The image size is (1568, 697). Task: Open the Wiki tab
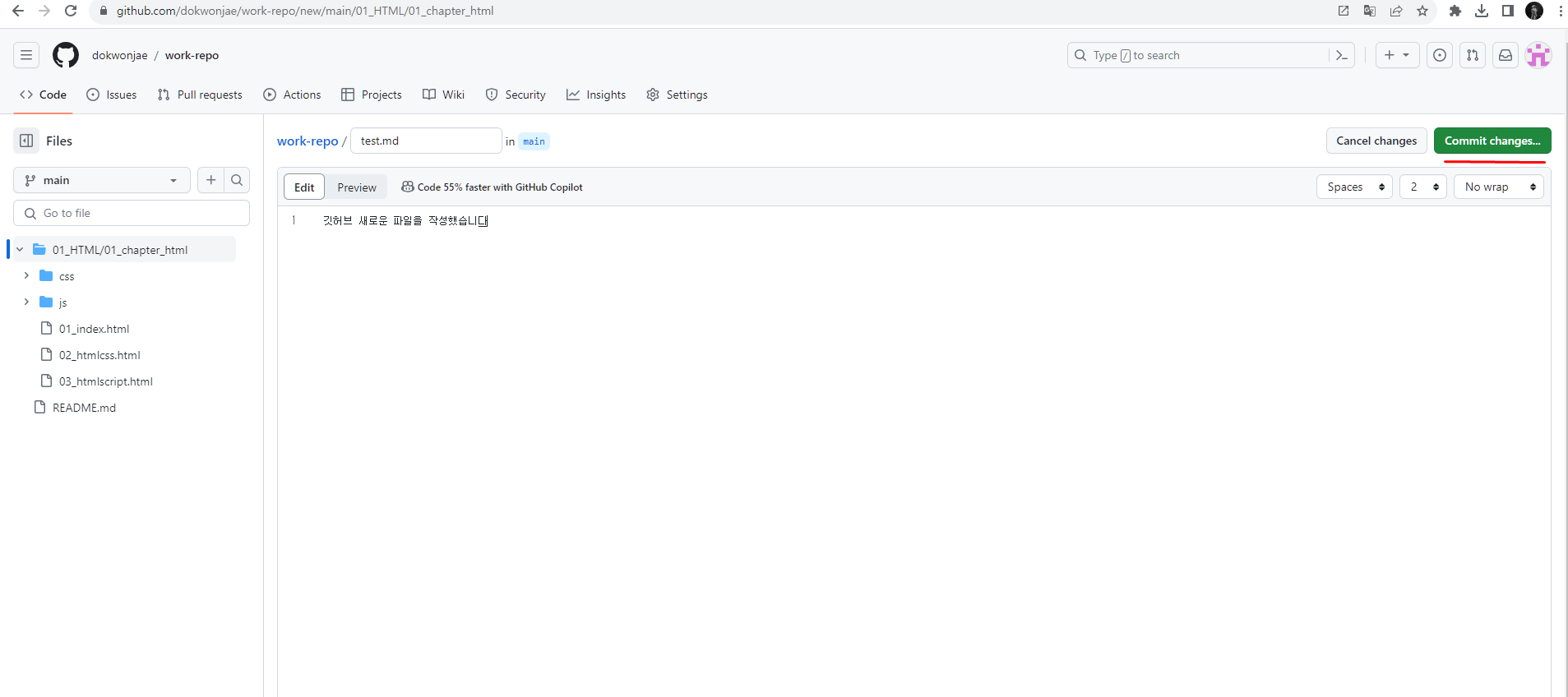click(x=444, y=95)
